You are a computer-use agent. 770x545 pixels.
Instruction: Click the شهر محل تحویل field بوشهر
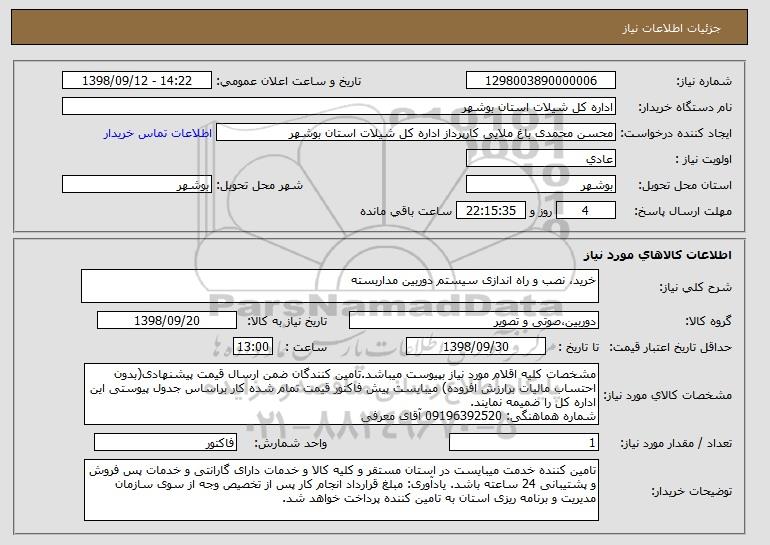pos(137,185)
